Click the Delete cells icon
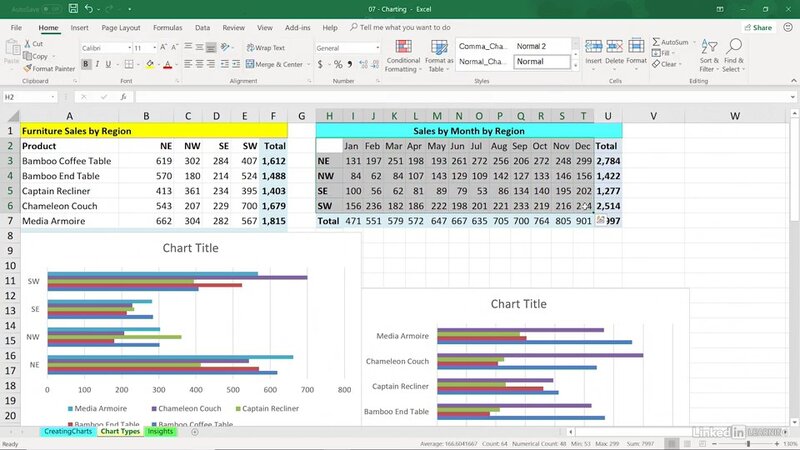800x450 pixels. click(615, 50)
